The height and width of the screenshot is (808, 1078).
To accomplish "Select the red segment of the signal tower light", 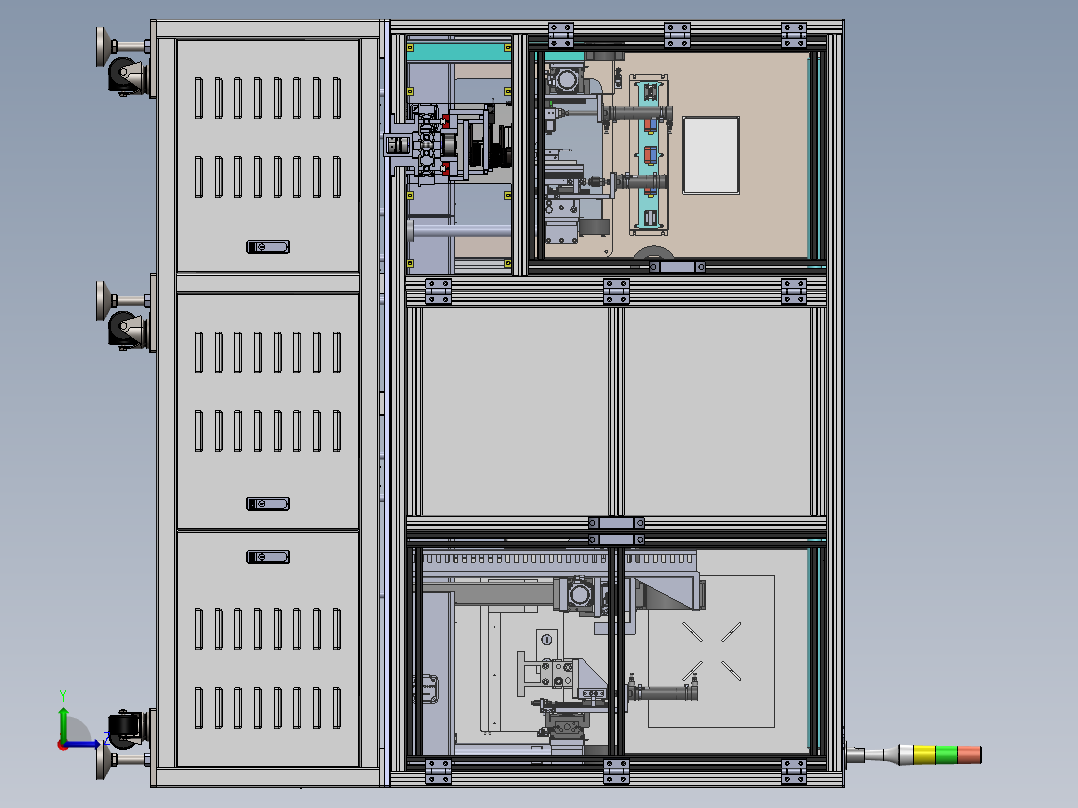I will (x=969, y=754).
